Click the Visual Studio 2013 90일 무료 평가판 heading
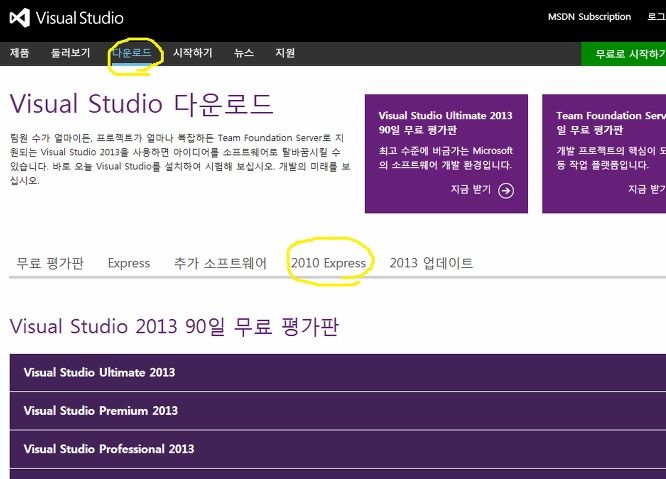This screenshot has height=479, width=666. (x=174, y=327)
